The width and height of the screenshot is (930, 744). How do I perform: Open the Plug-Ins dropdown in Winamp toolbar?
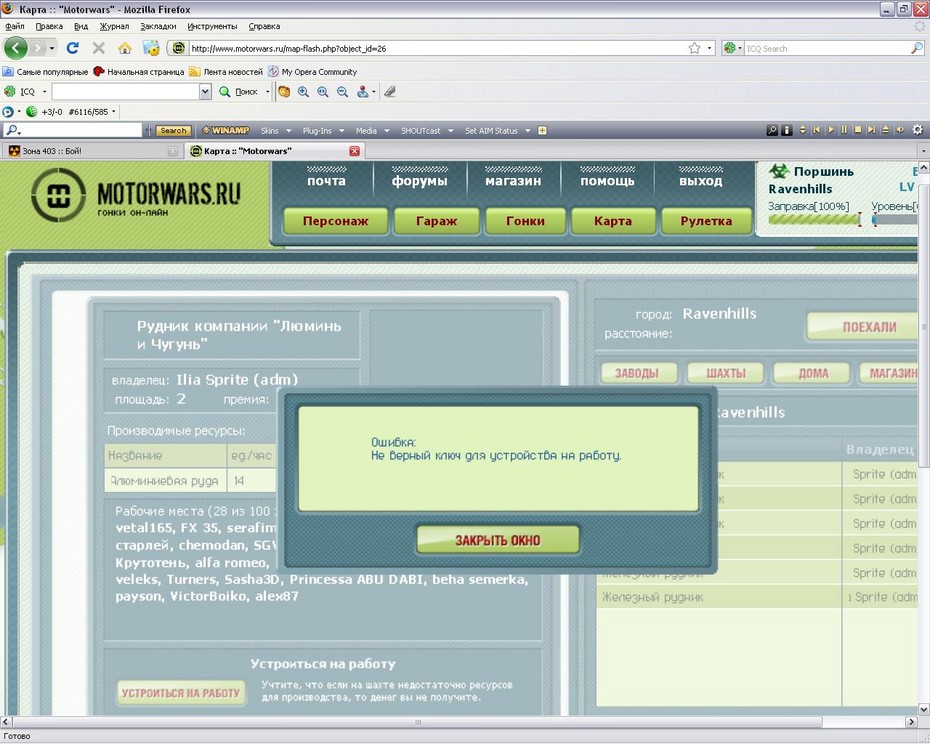(x=323, y=131)
